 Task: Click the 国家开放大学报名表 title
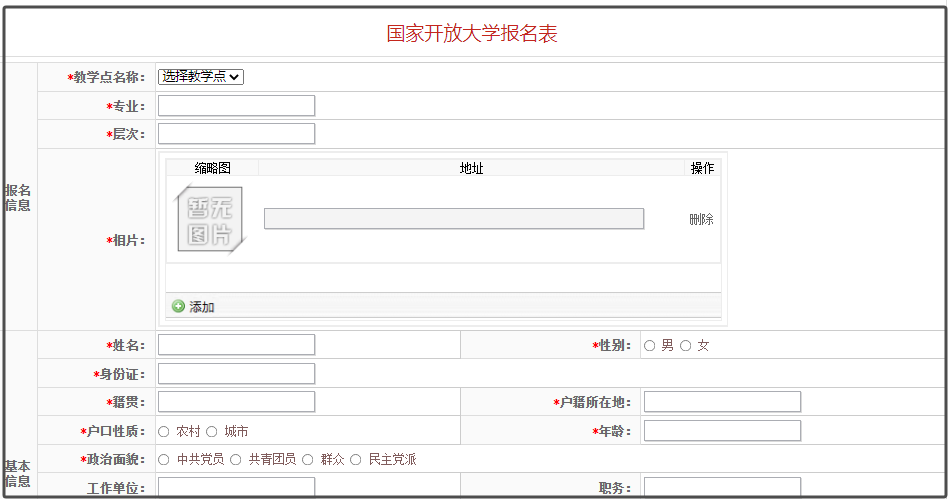[472, 33]
